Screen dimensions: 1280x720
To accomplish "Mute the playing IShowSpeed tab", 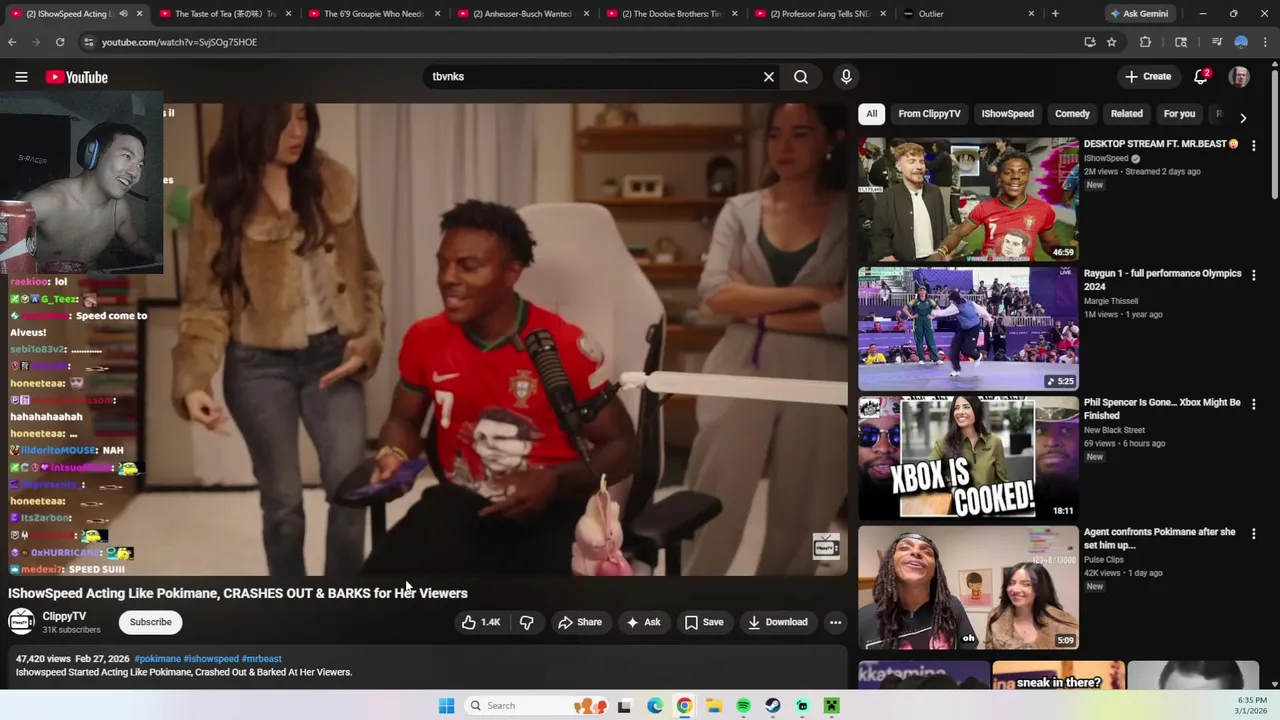I will coord(123,14).
